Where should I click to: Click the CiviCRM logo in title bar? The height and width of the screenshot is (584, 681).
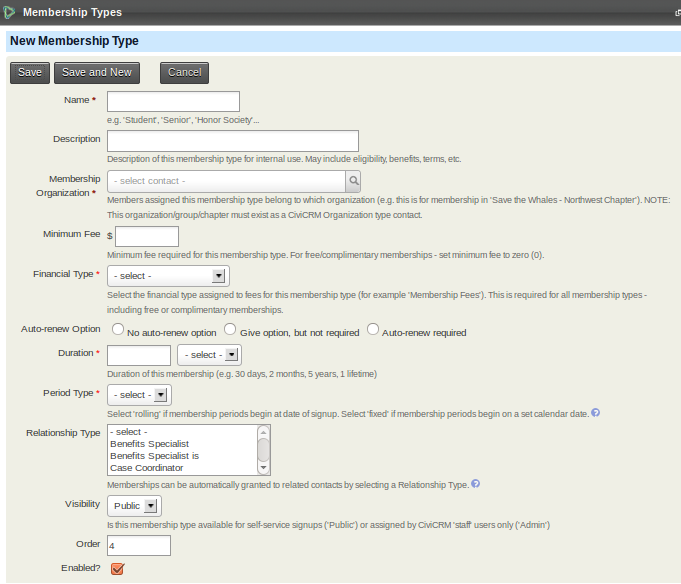10,12
